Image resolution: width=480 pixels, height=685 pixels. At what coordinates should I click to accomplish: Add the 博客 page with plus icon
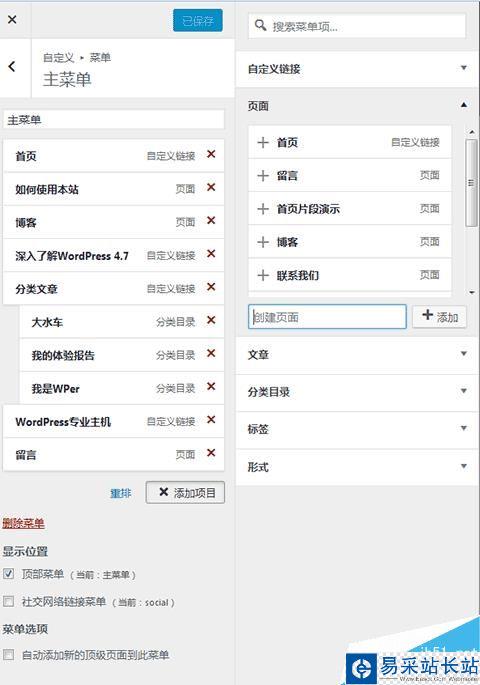click(x=263, y=242)
